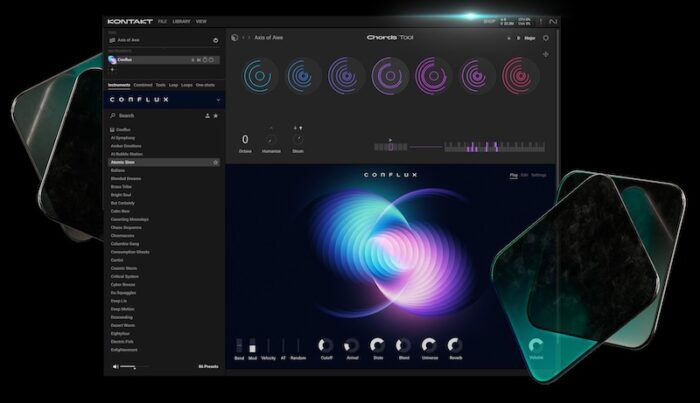This screenshot has height=403, width=700.
Task: Click the Reverb knob
Action: [x=455, y=345]
